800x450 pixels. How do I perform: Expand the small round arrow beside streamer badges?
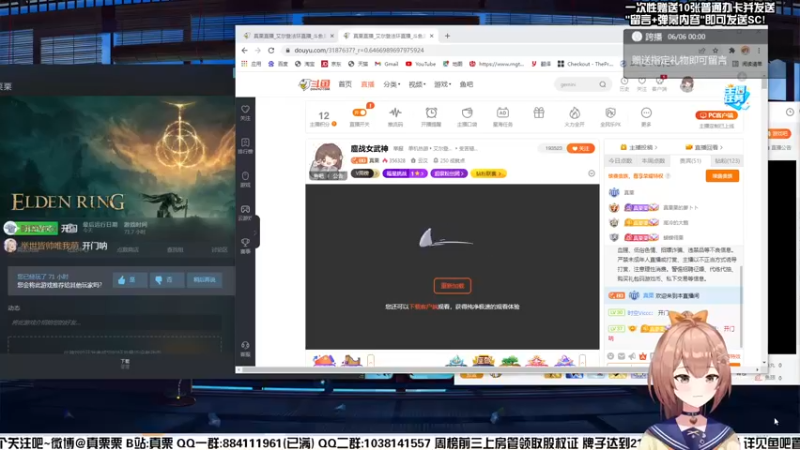(591, 173)
